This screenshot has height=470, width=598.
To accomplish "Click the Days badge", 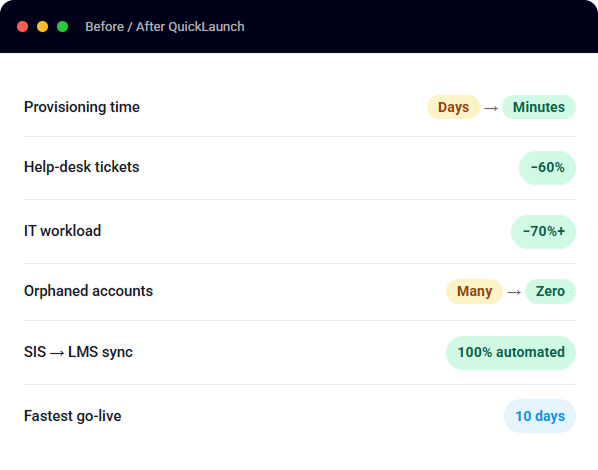I will pyautogui.click(x=453, y=107).
